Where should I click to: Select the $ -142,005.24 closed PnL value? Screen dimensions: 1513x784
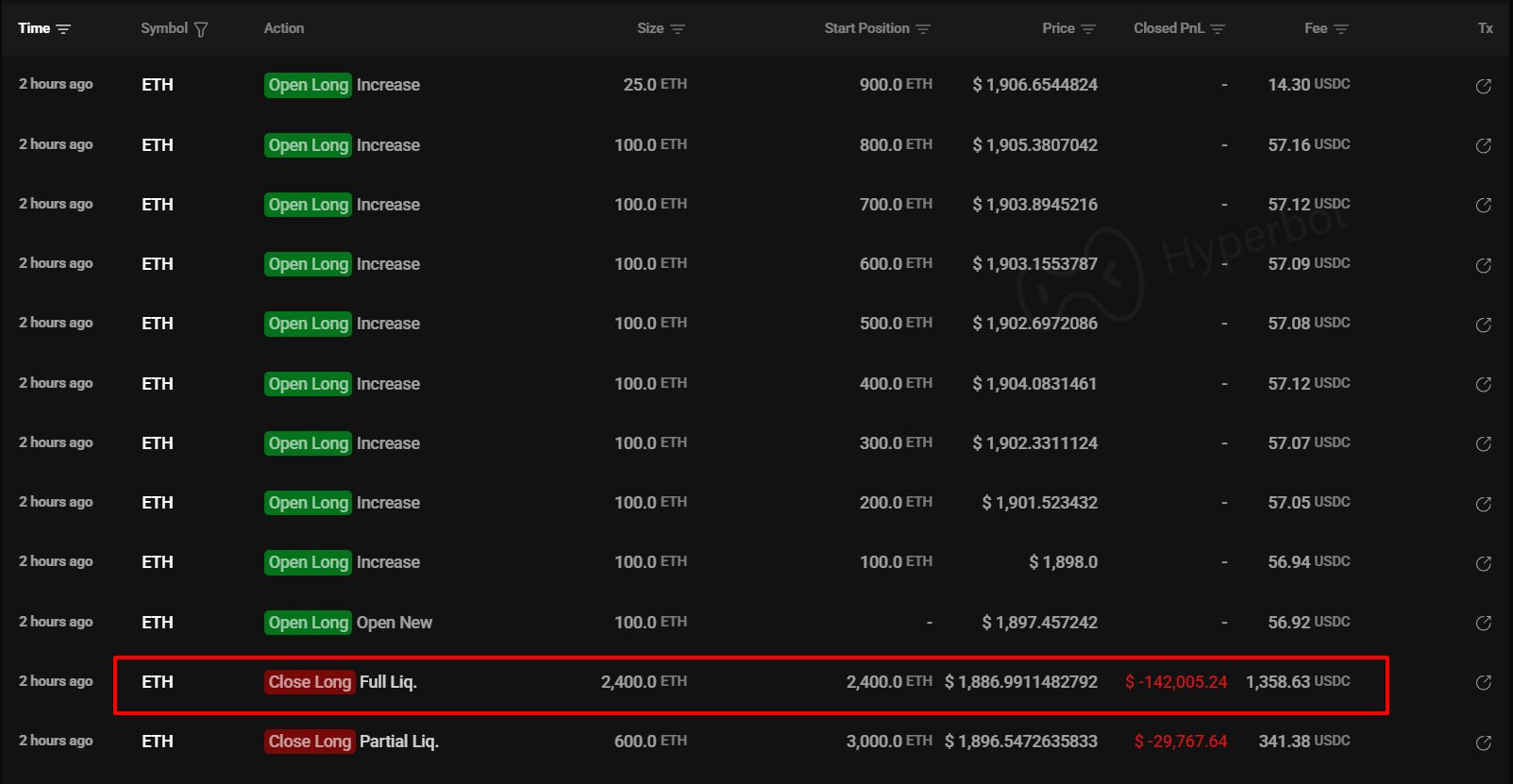click(1176, 682)
